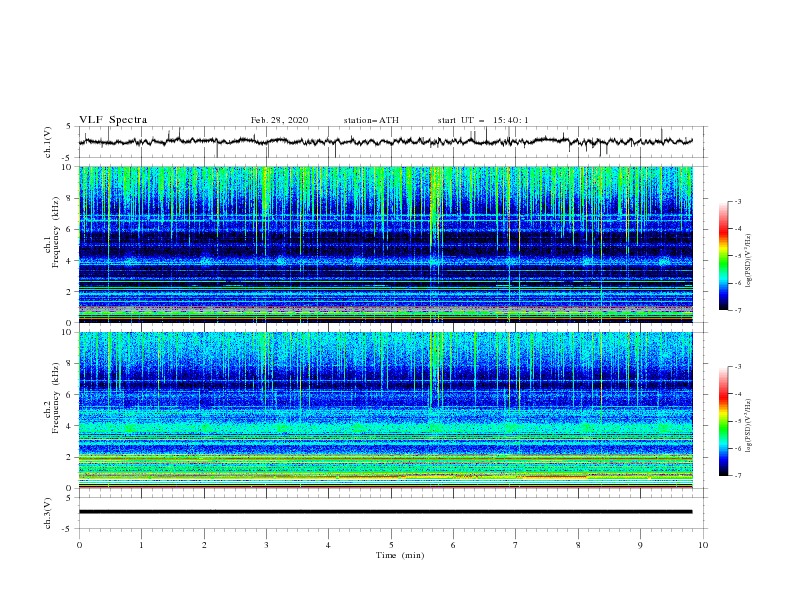
Task: Click the "station=ATH" label
Action: (x=371, y=120)
